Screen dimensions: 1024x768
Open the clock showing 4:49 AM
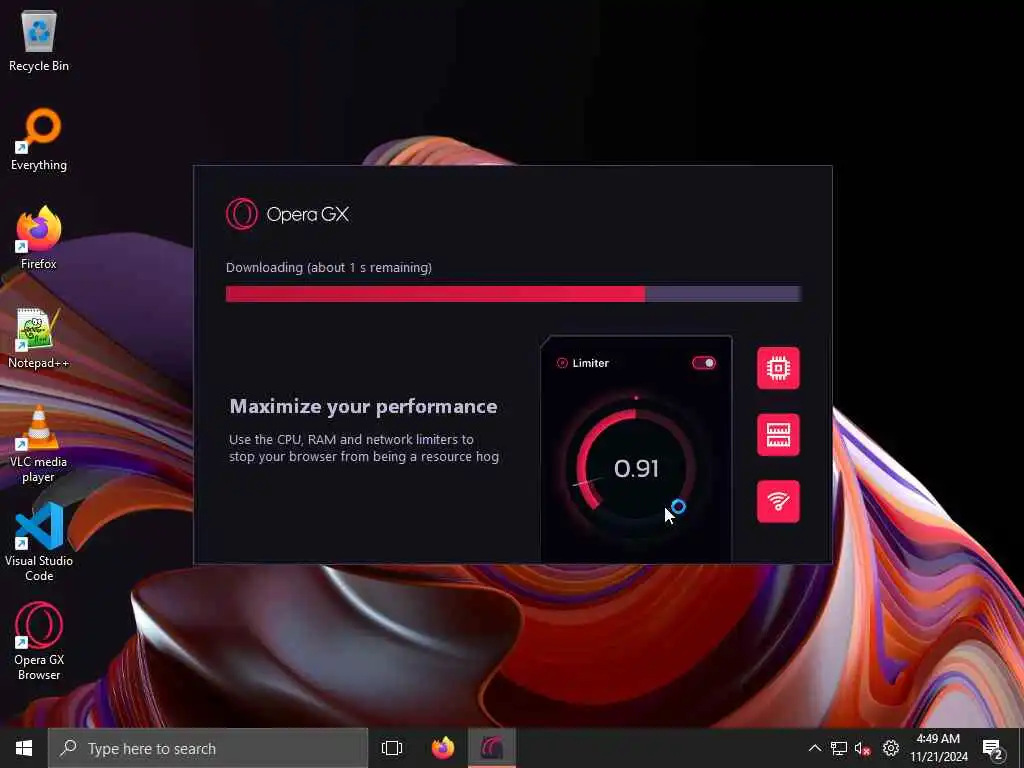tap(938, 748)
